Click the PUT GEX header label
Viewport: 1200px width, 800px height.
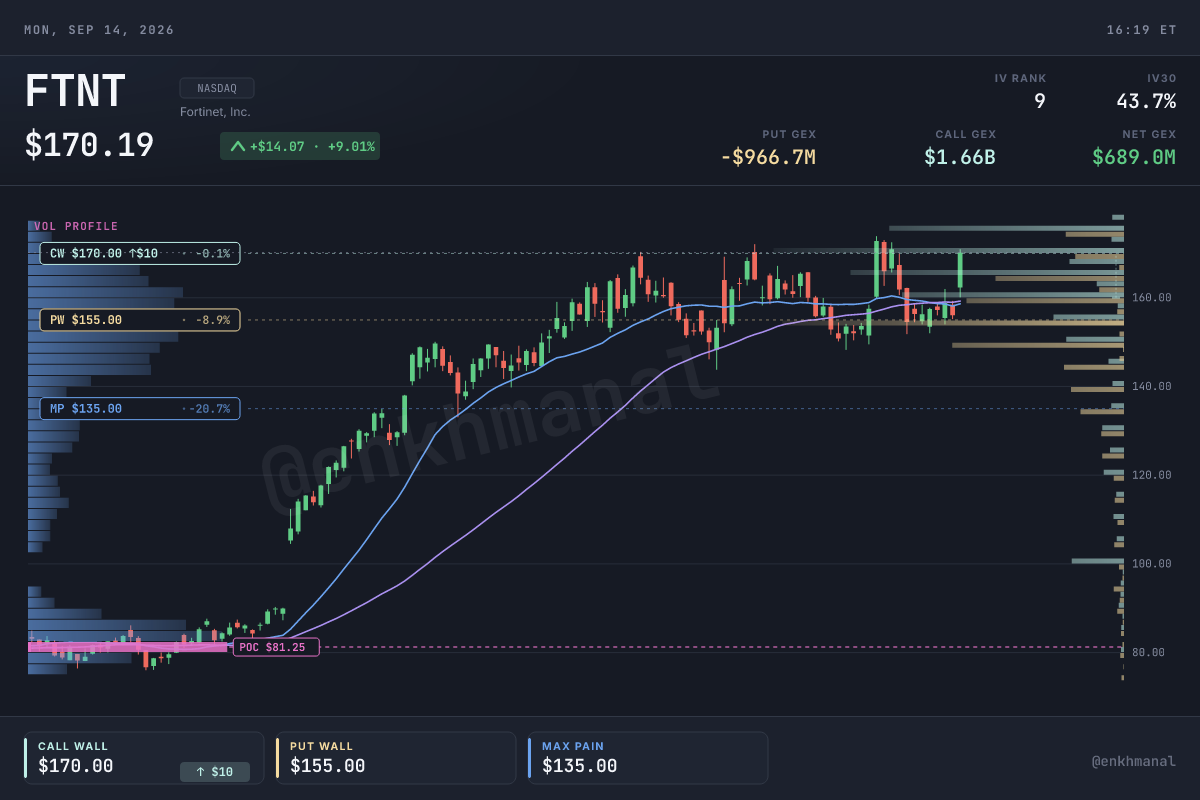[789, 134]
